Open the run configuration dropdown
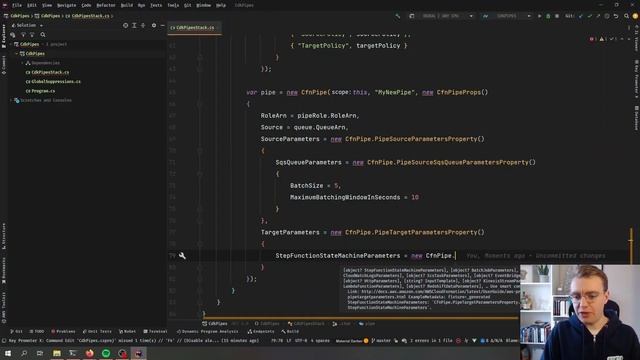640x360 pixels. 508,16
